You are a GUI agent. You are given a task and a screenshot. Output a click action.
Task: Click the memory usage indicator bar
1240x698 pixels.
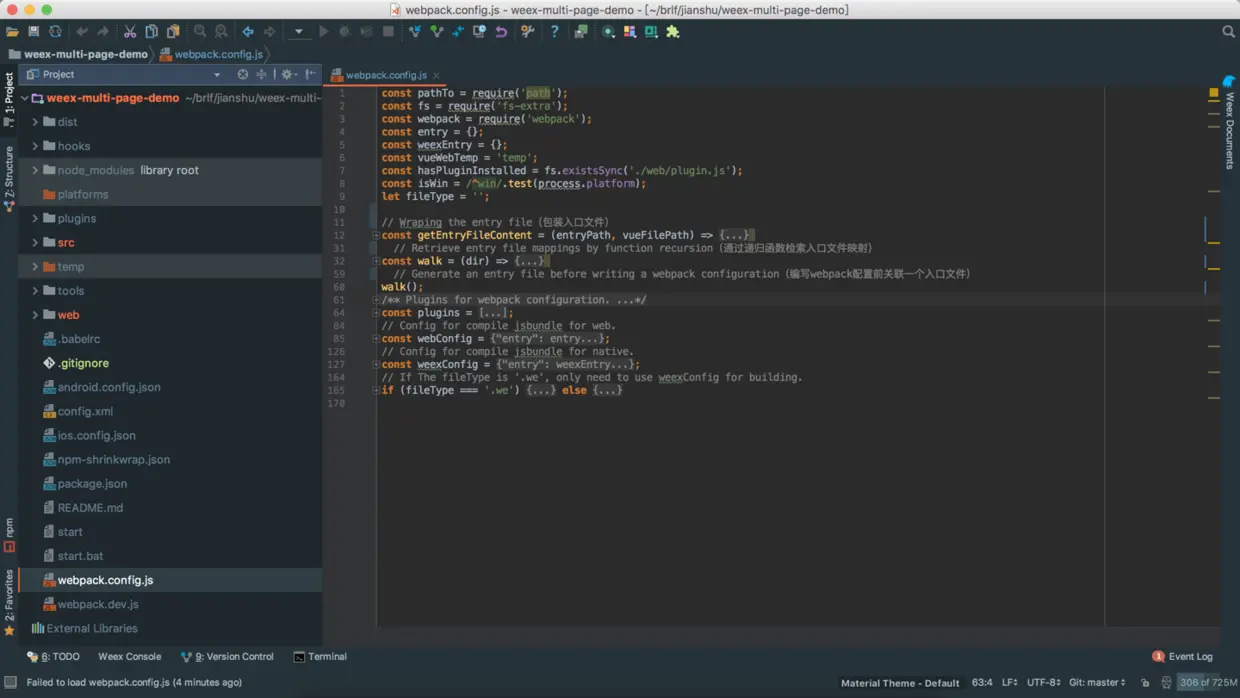(x=1207, y=683)
